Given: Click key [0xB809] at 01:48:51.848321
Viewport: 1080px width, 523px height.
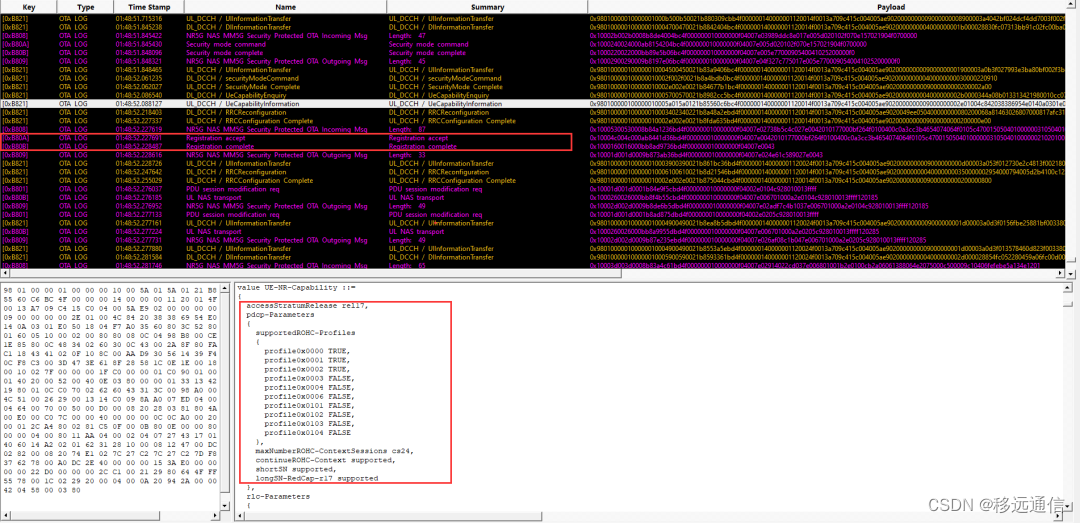Looking at the screenshot, I should click(x=16, y=61).
